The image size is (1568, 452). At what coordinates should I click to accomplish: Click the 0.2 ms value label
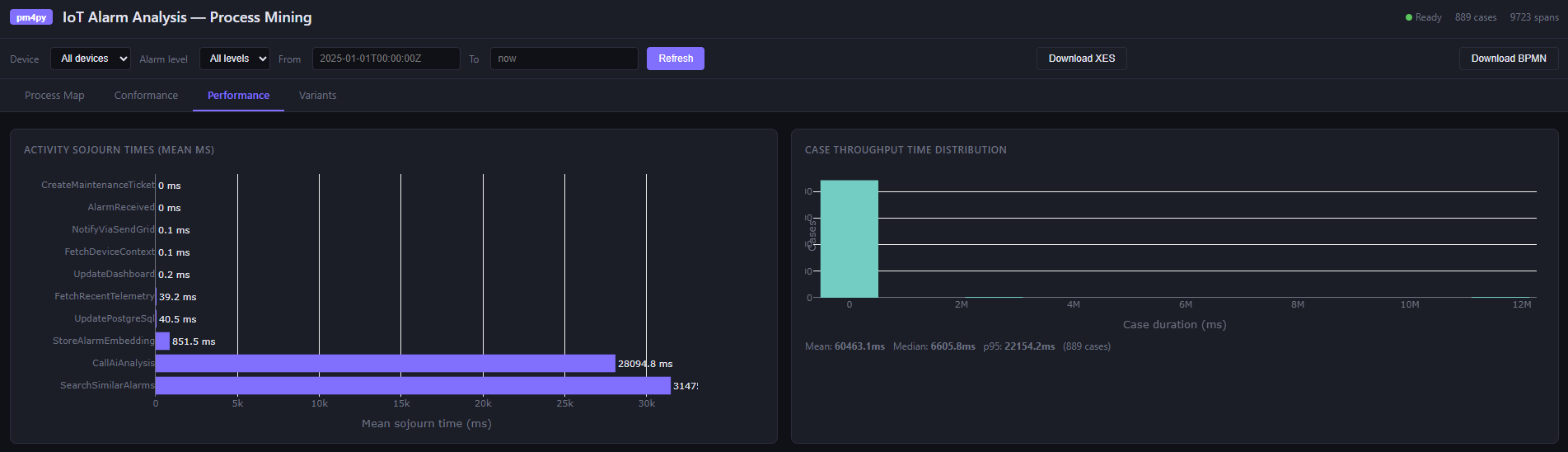point(174,275)
